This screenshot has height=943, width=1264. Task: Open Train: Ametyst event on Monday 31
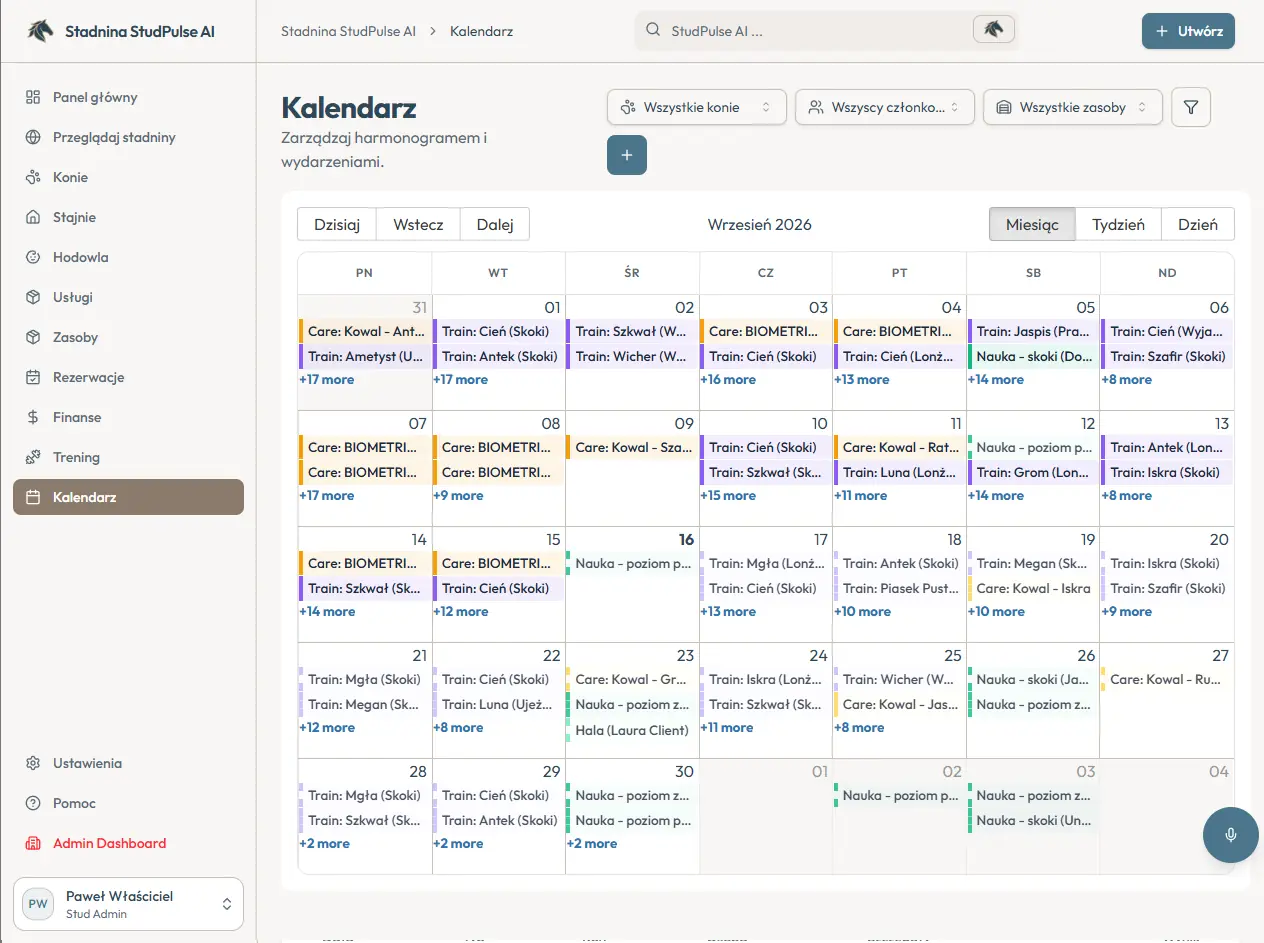click(365, 356)
